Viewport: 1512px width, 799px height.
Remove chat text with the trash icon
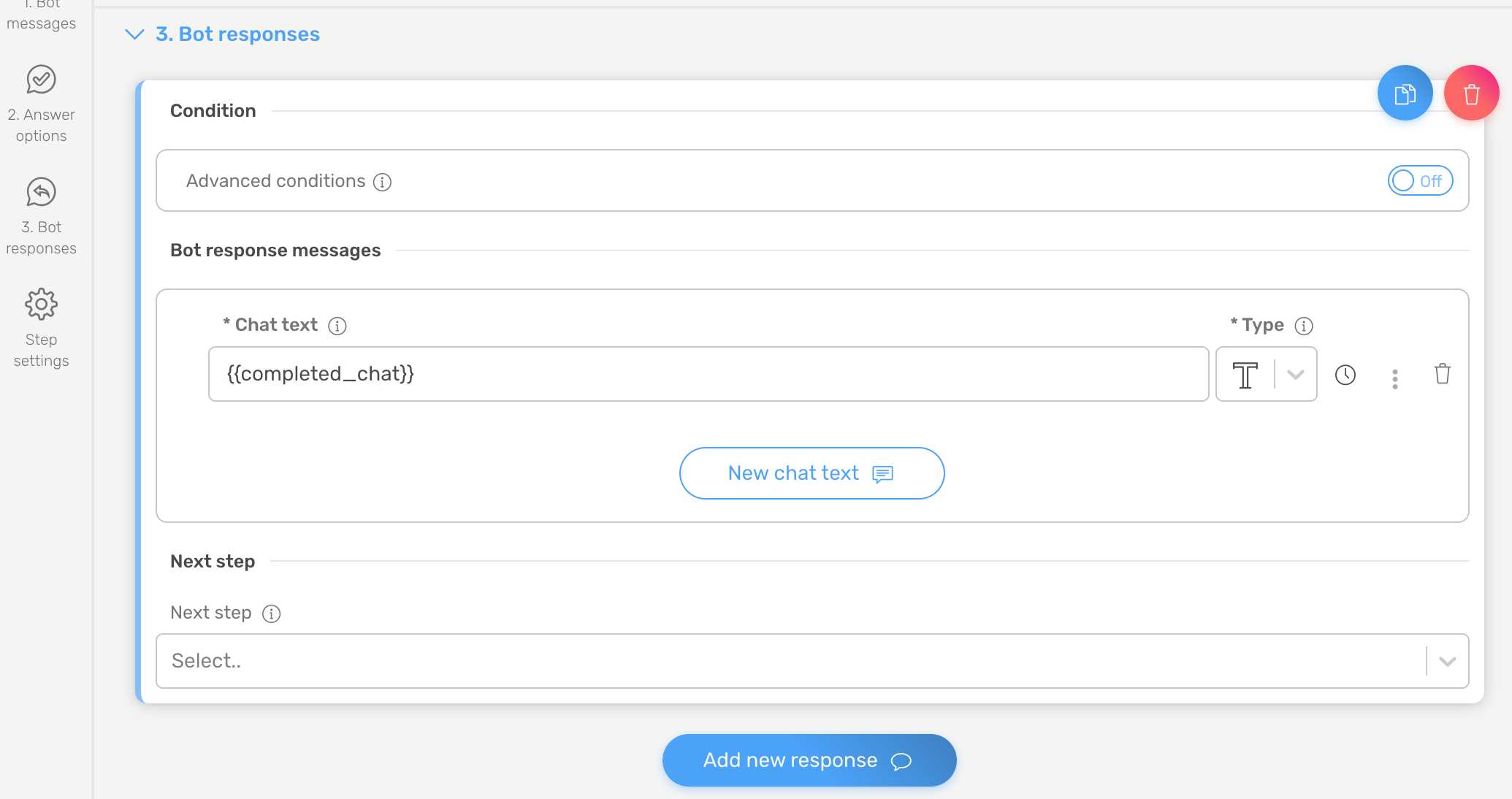coord(1442,374)
